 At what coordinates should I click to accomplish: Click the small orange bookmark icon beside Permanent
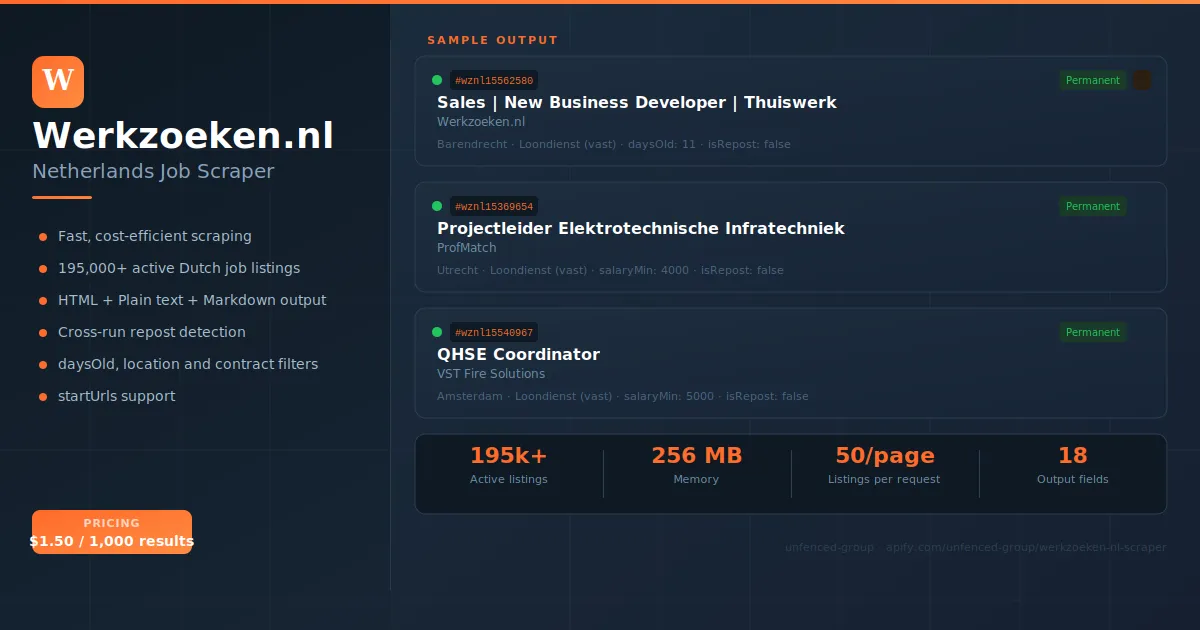click(1141, 80)
